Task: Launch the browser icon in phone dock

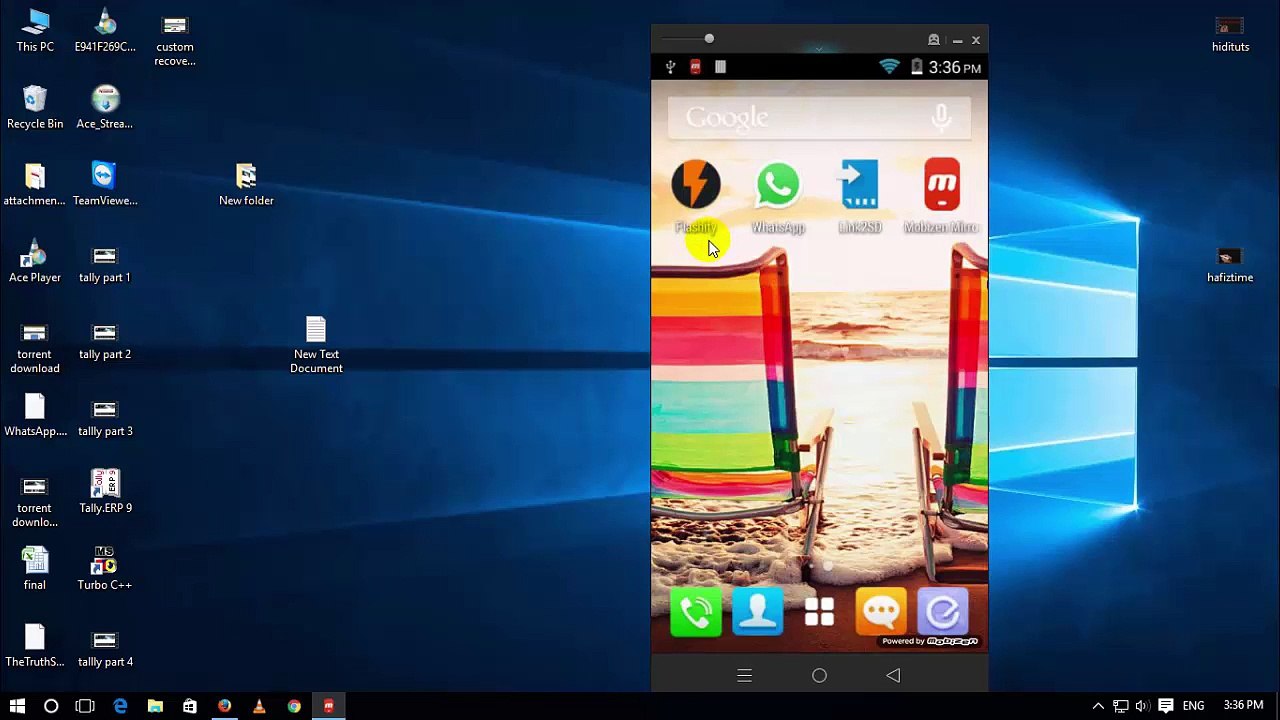Action: coord(942,612)
